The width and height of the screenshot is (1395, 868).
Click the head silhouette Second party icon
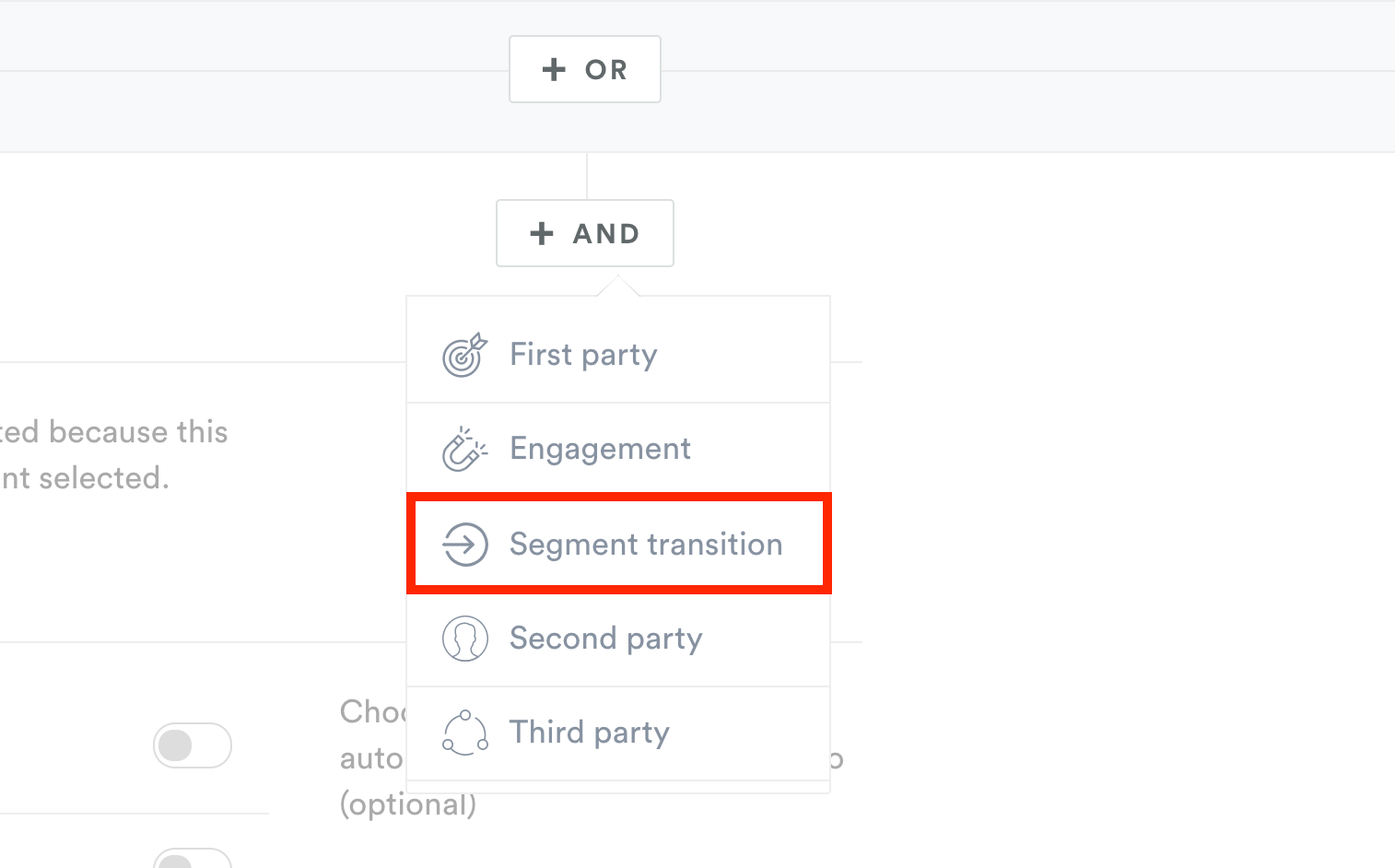click(x=465, y=639)
